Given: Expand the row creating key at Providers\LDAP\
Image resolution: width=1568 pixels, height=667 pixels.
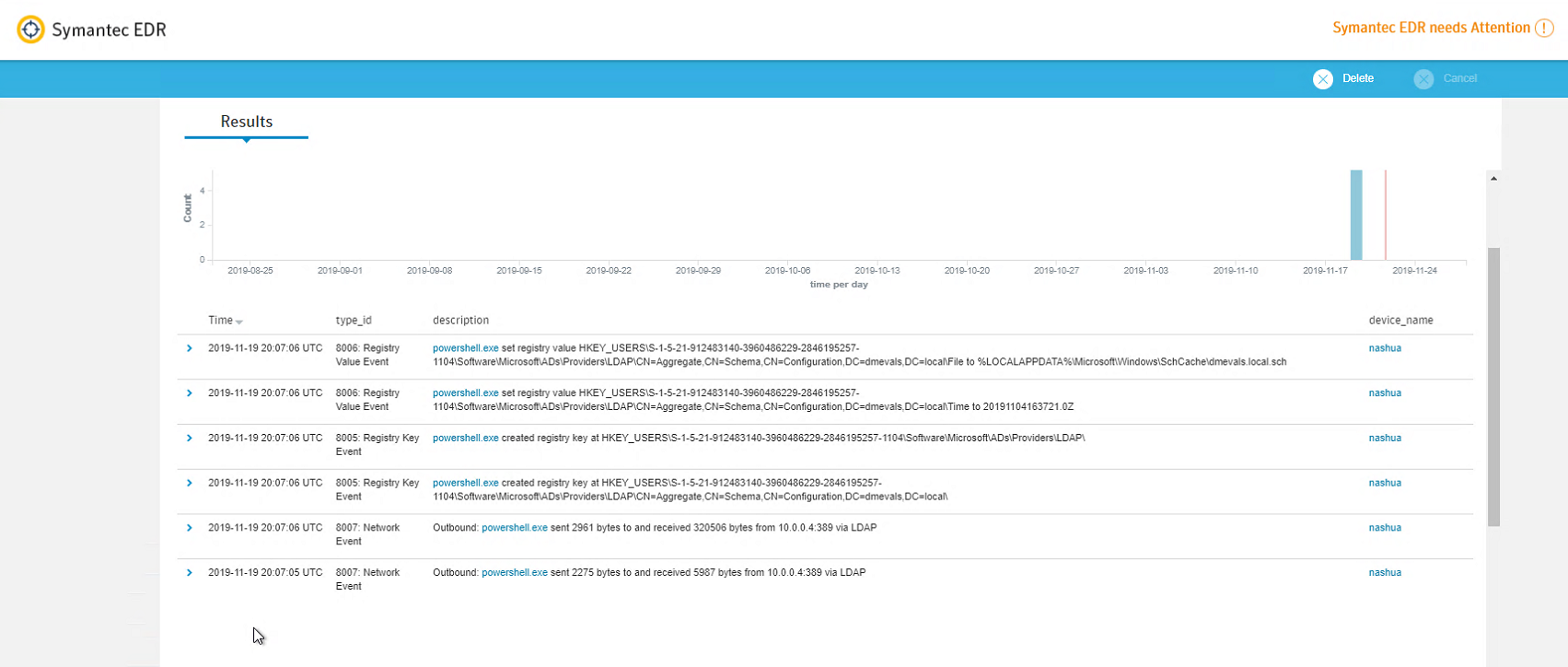Looking at the screenshot, I should tap(190, 438).
